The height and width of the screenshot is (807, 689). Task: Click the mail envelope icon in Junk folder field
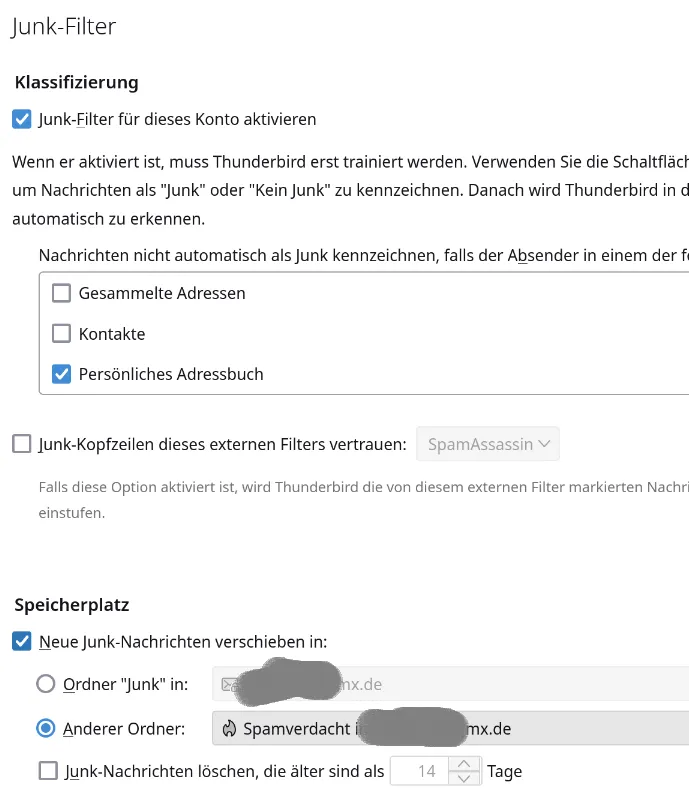click(229, 685)
